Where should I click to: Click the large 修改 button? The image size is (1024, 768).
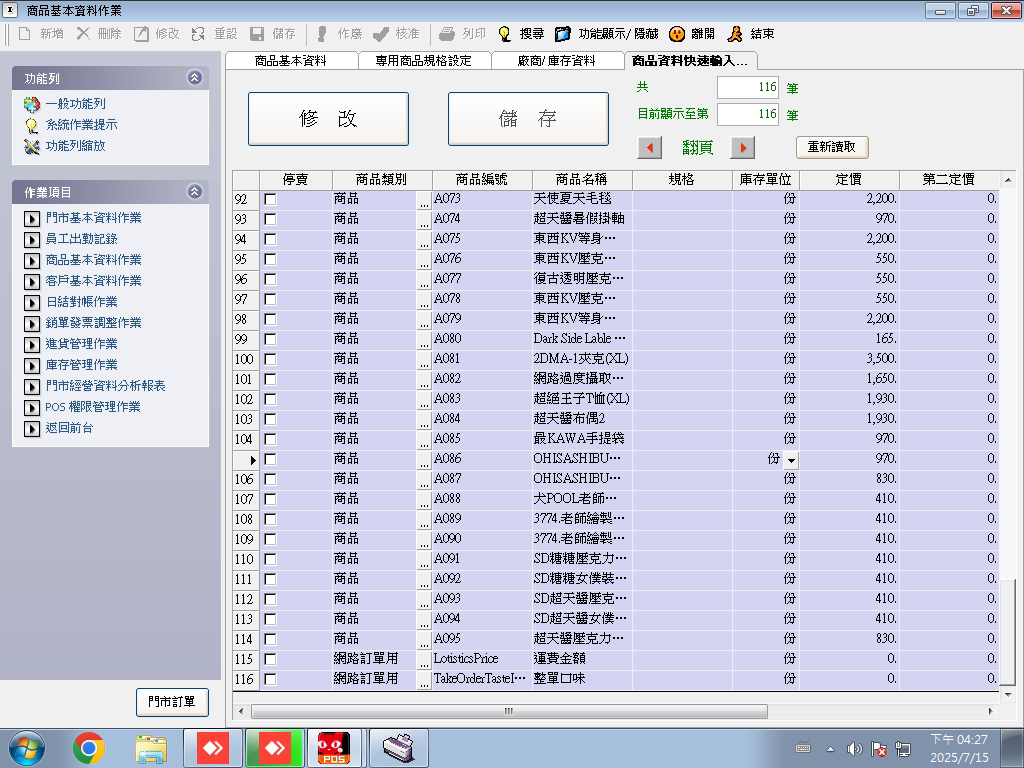[328, 119]
